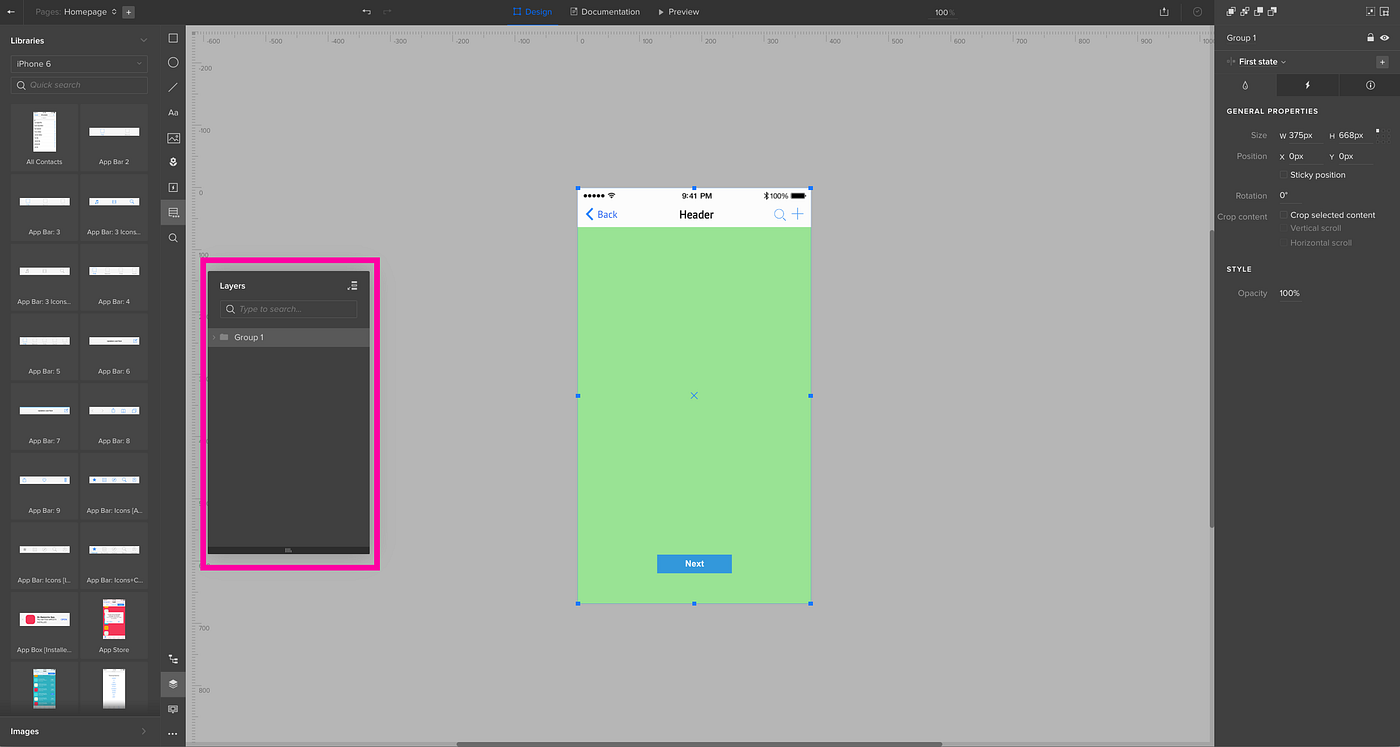This screenshot has width=1400, height=747.
Task: Lock the Group 1 element
Action: (x=1370, y=38)
